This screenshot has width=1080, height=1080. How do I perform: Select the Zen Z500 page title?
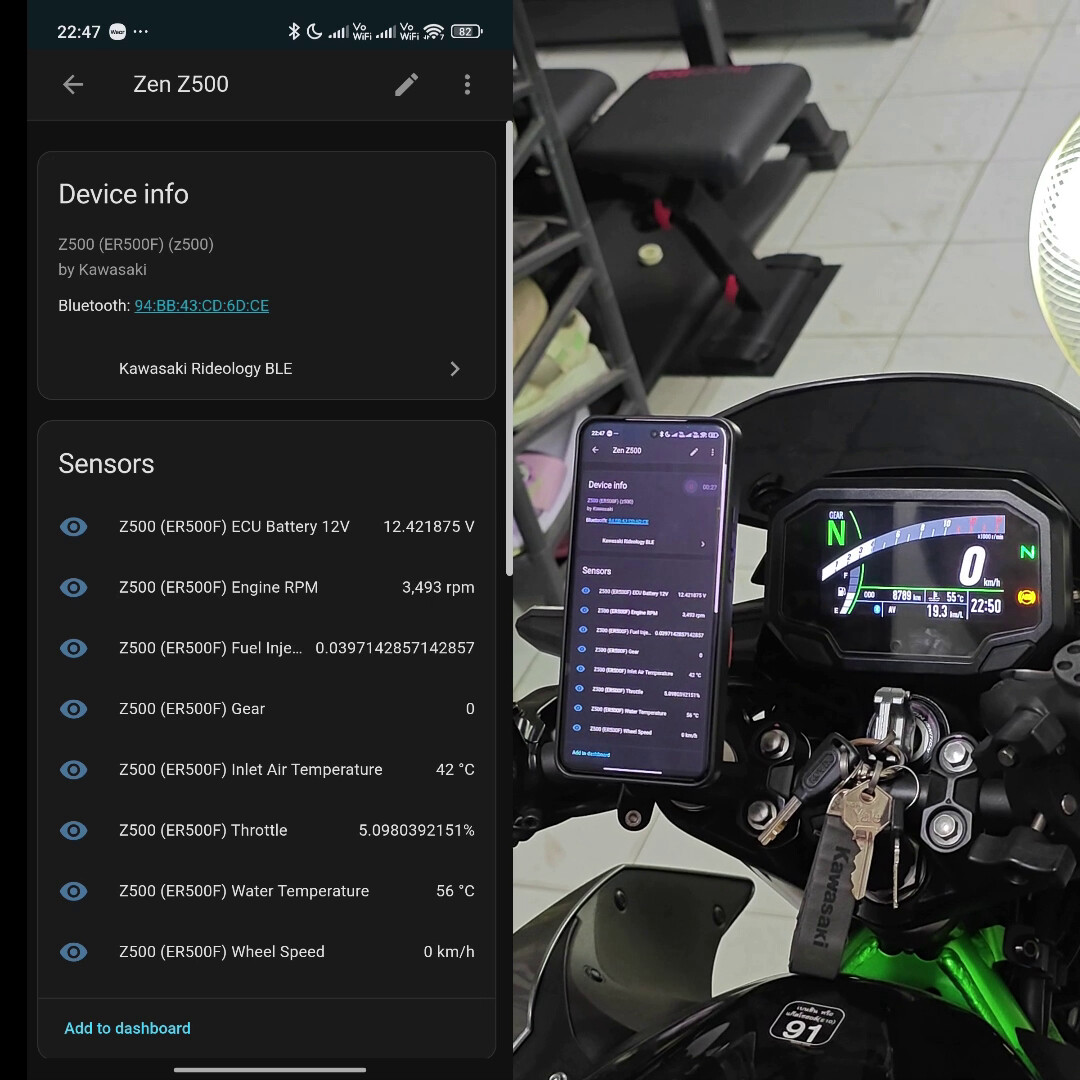pos(180,84)
